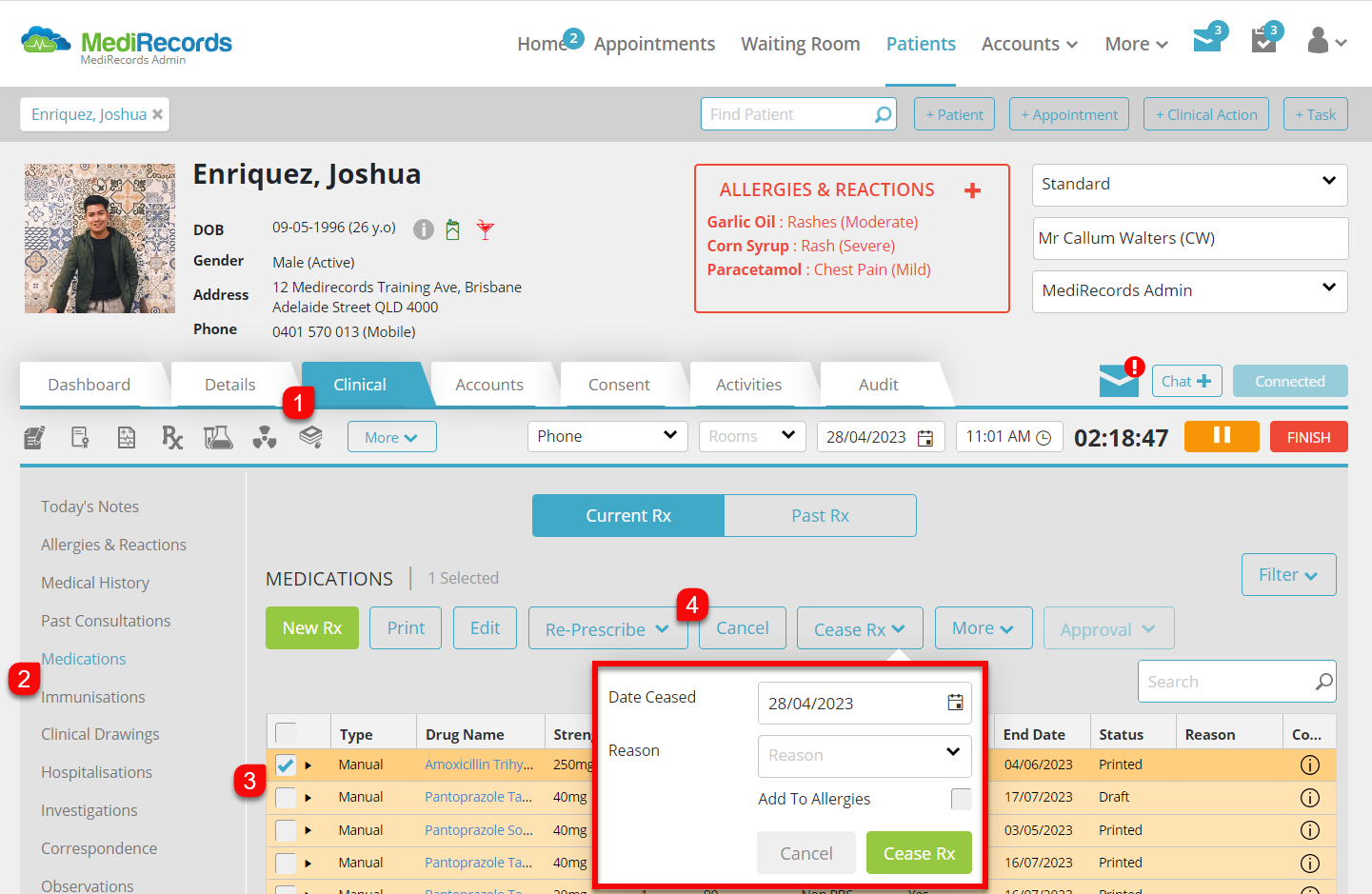
Task: Click the medications search magnifier icon
Action: [1323, 682]
